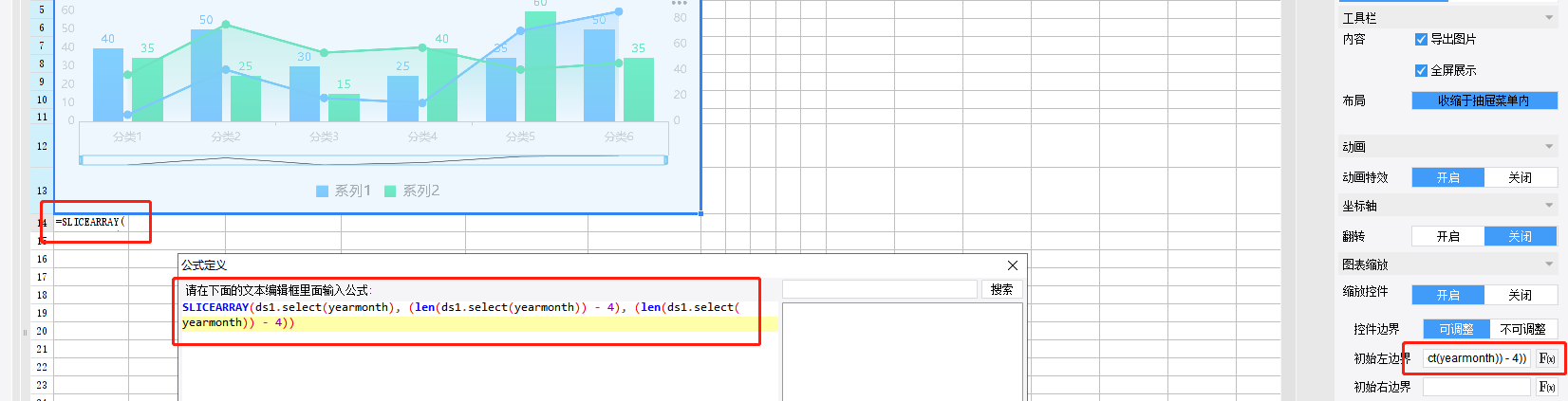Collapse the 图表缩放 section
This screenshot has width=1568, height=401.
(x=1549, y=264)
